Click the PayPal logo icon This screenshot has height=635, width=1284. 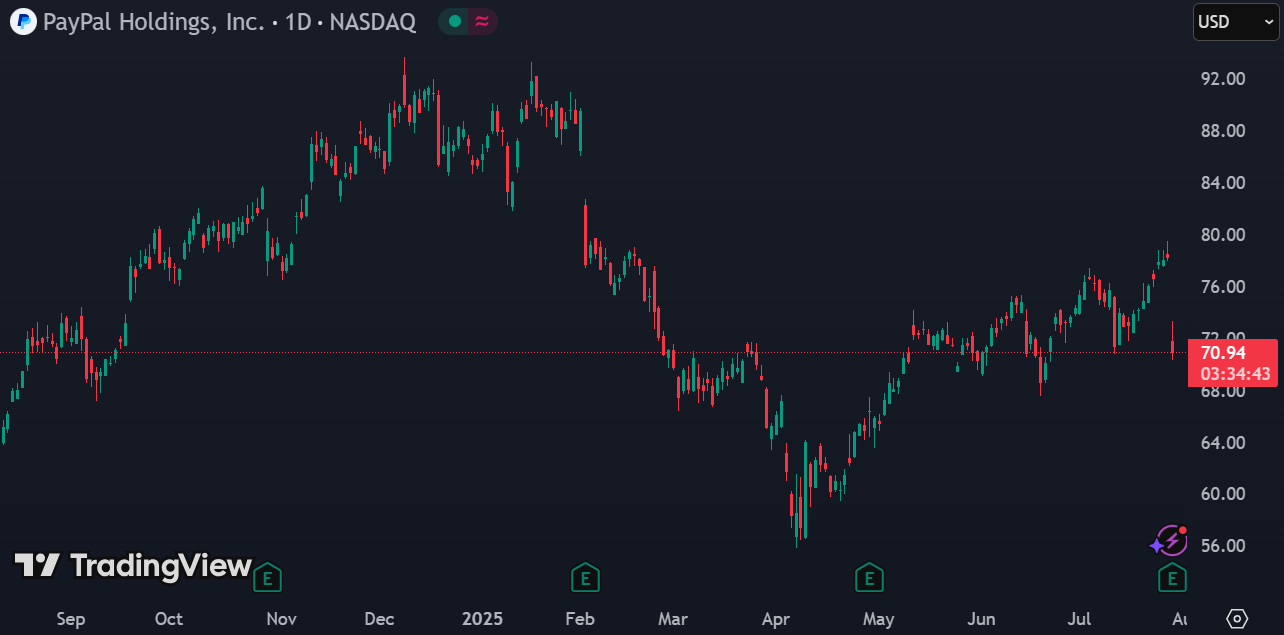(x=24, y=21)
